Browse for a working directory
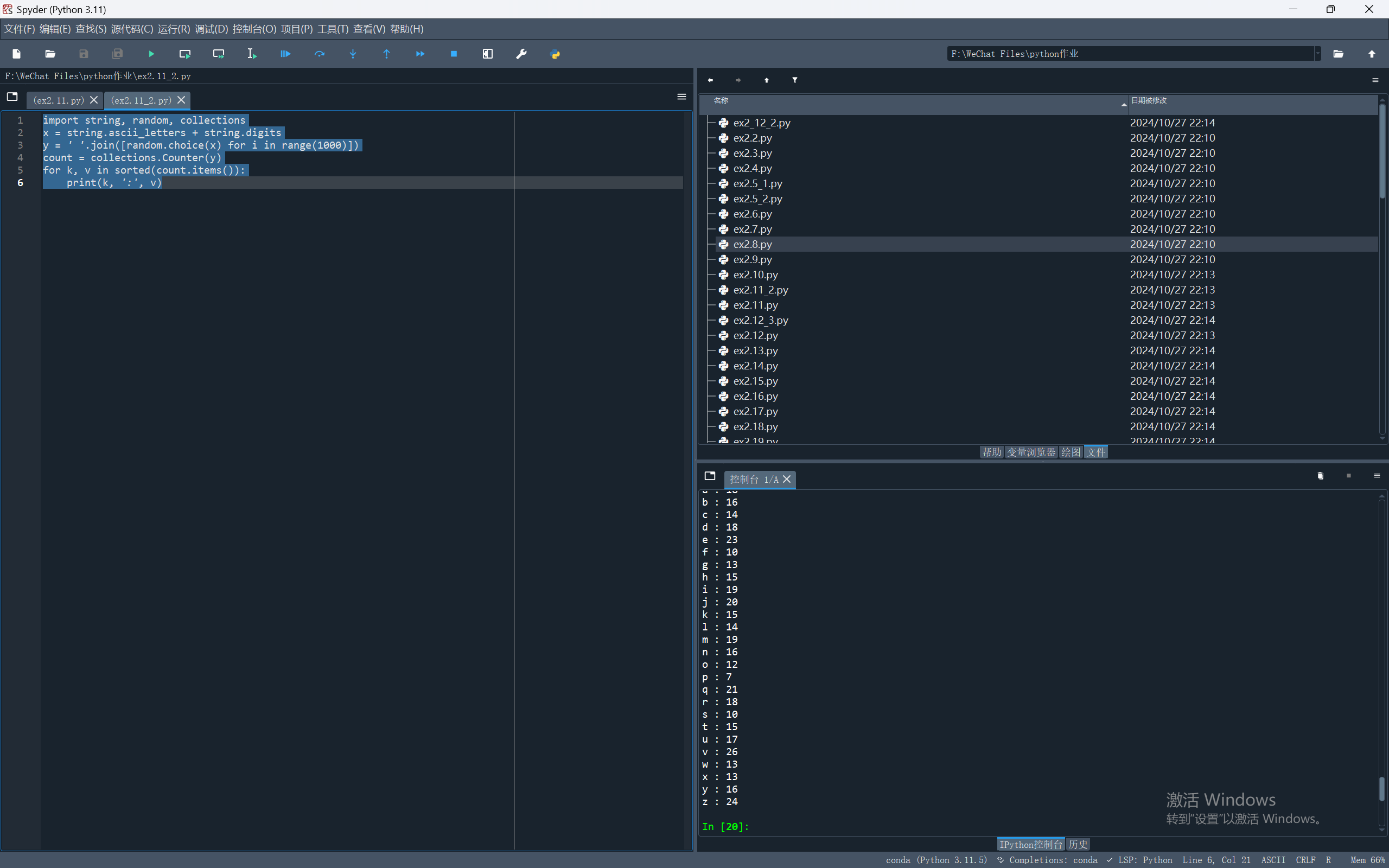Image resolution: width=1389 pixels, height=868 pixels. [1339, 54]
